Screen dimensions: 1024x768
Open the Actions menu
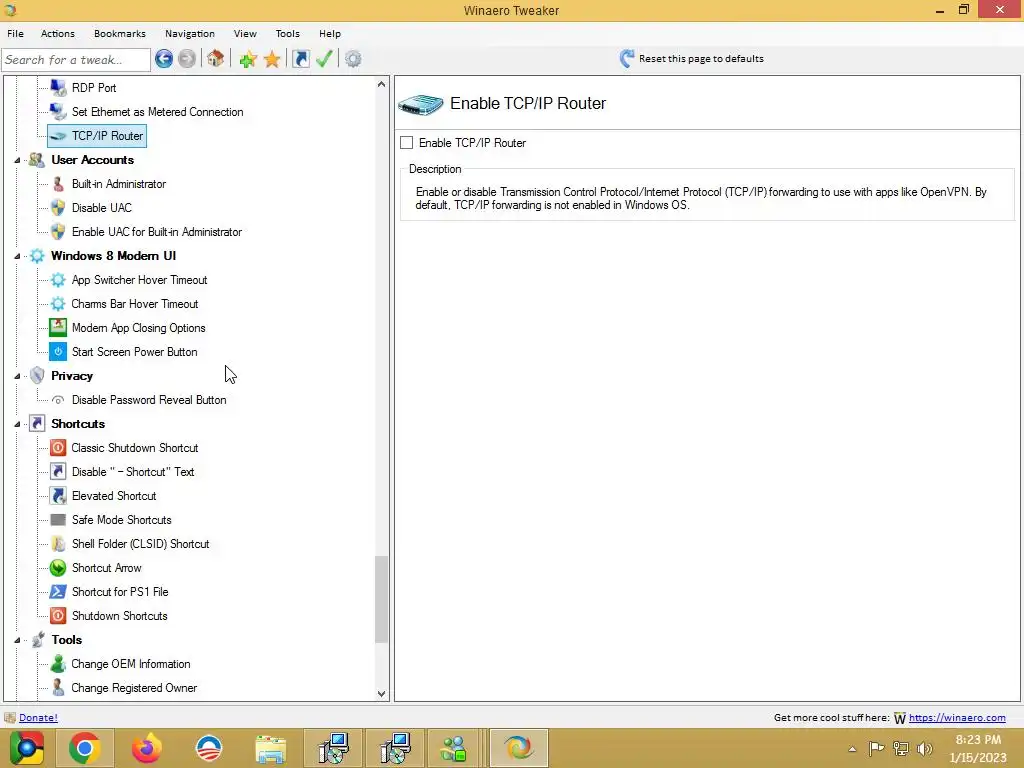57,33
